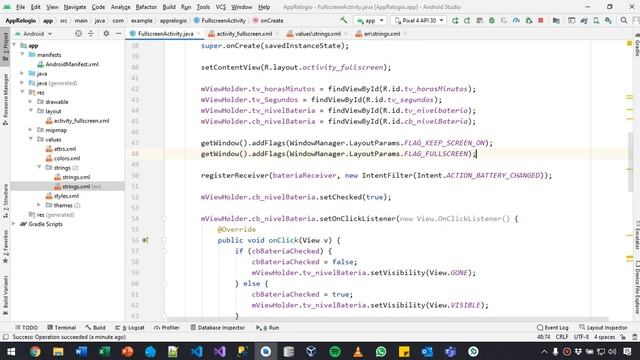Image resolution: width=640 pixels, height=360 pixels.
Task: Open the Android project view dropdown
Action: click(33, 33)
